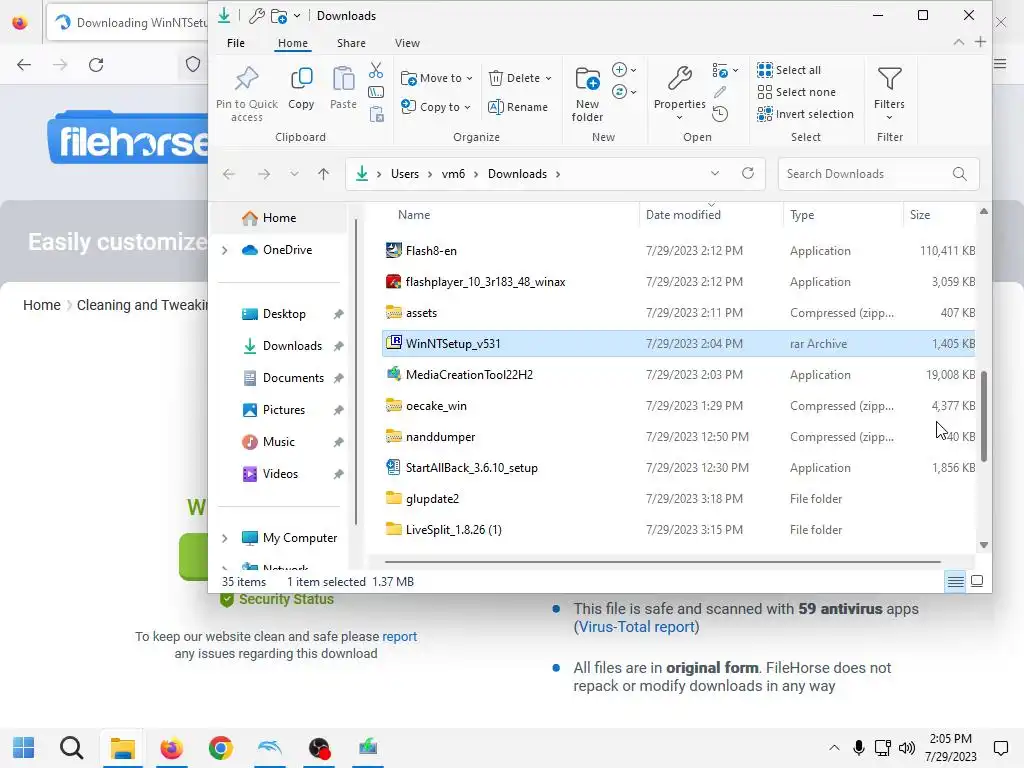Viewport: 1024px width, 768px height.
Task: Collapse the ribbon chevron
Action: pyautogui.click(x=959, y=42)
